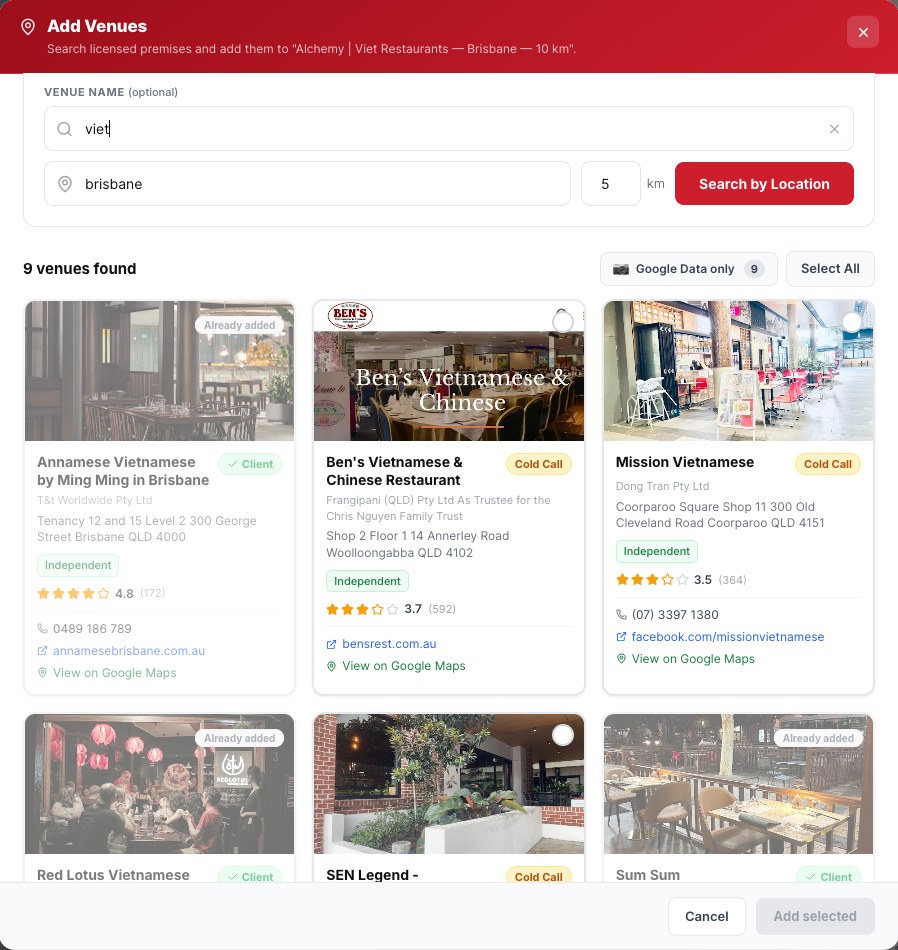Select the SEN Legend card checkbox circle
This screenshot has width=898, height=950.
[x=563, y=735]
